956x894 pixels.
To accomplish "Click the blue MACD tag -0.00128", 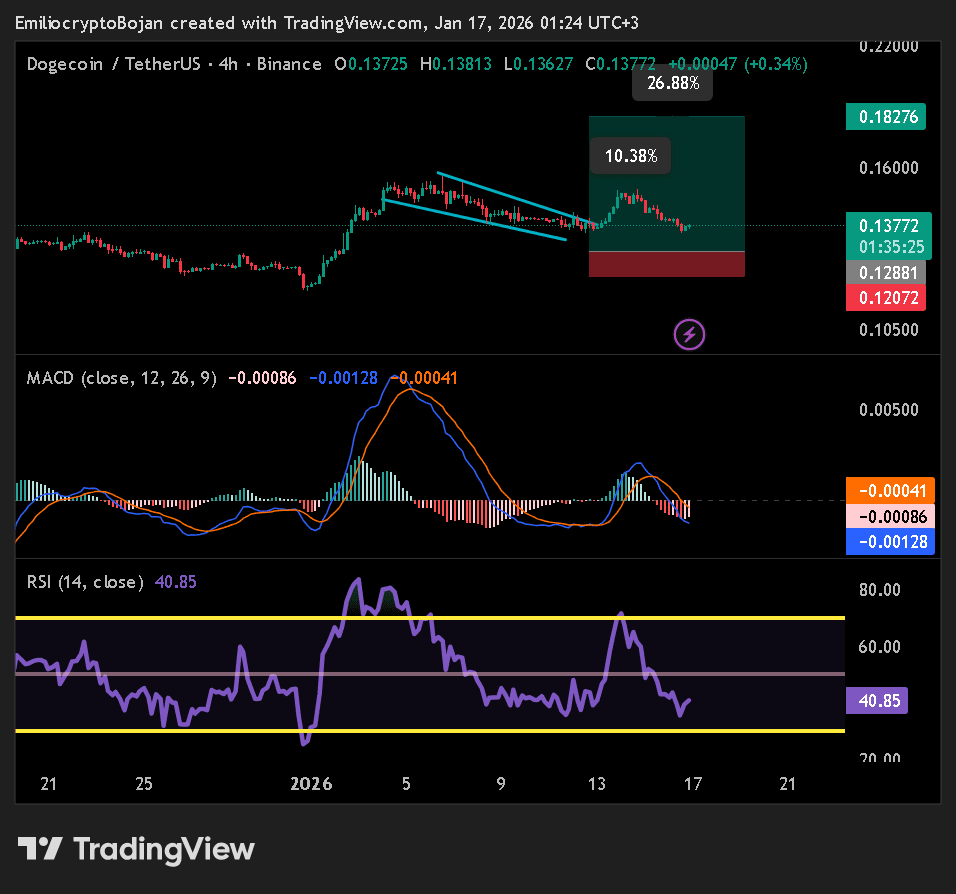I will coord(890,542).
